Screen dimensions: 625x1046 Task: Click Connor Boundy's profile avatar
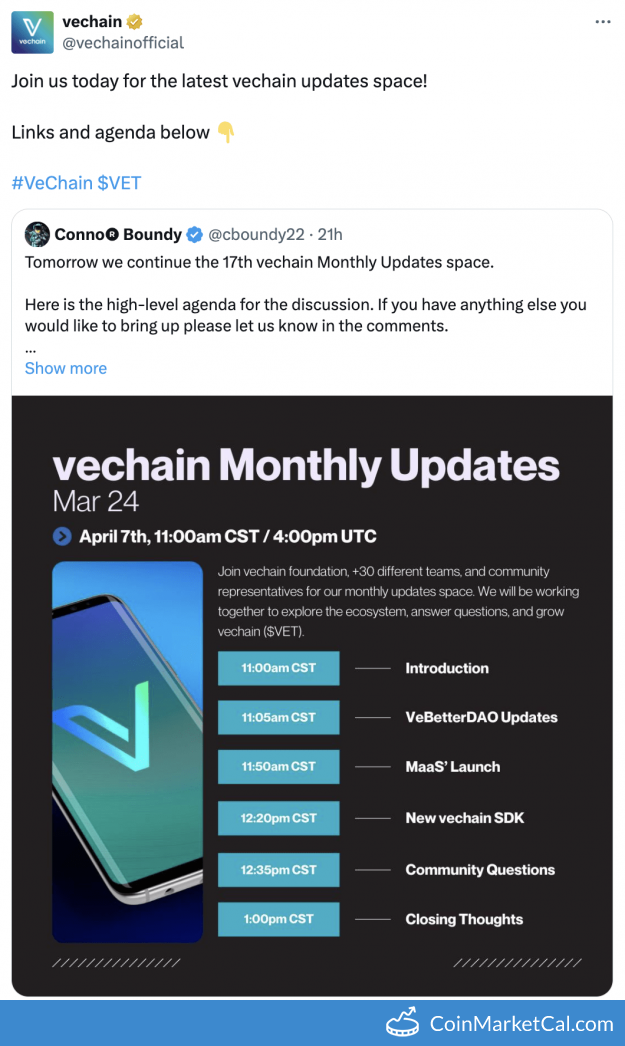(x=37, y=235)
